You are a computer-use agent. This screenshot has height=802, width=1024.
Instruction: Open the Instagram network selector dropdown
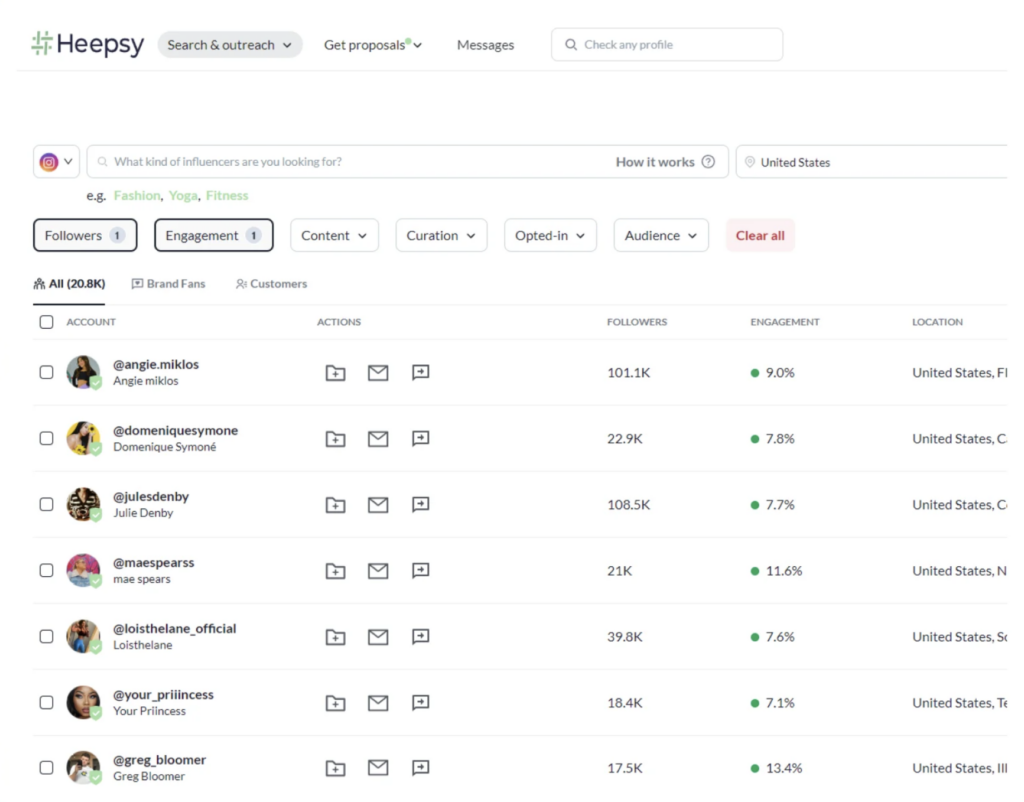click(56, 162)
